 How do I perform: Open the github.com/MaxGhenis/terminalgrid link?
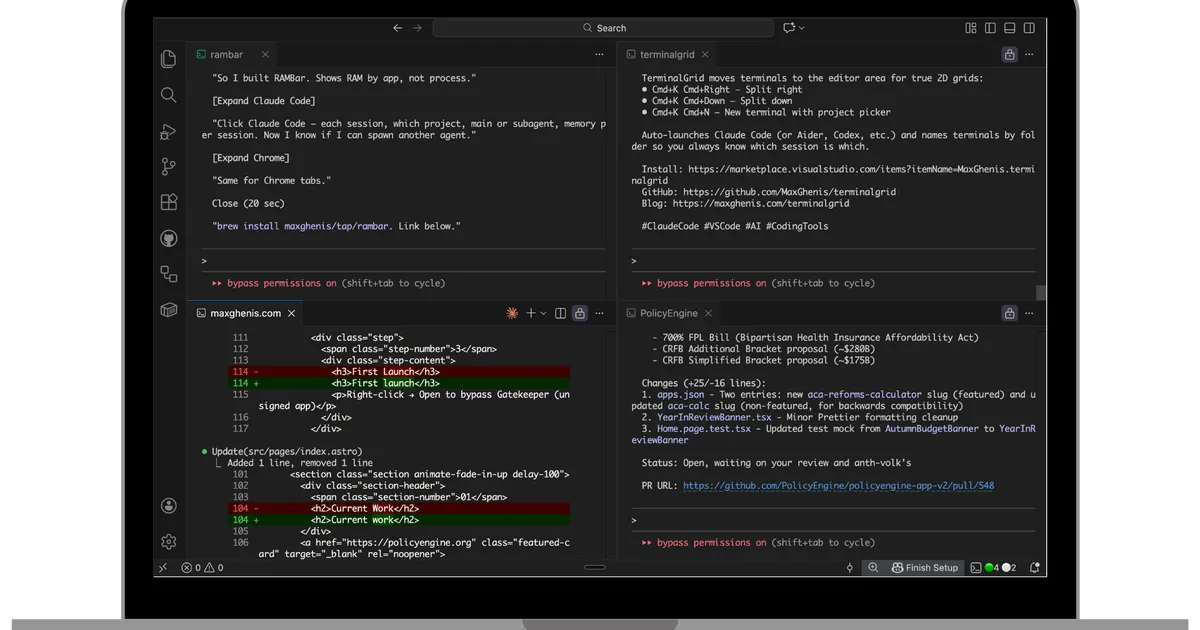789,192
